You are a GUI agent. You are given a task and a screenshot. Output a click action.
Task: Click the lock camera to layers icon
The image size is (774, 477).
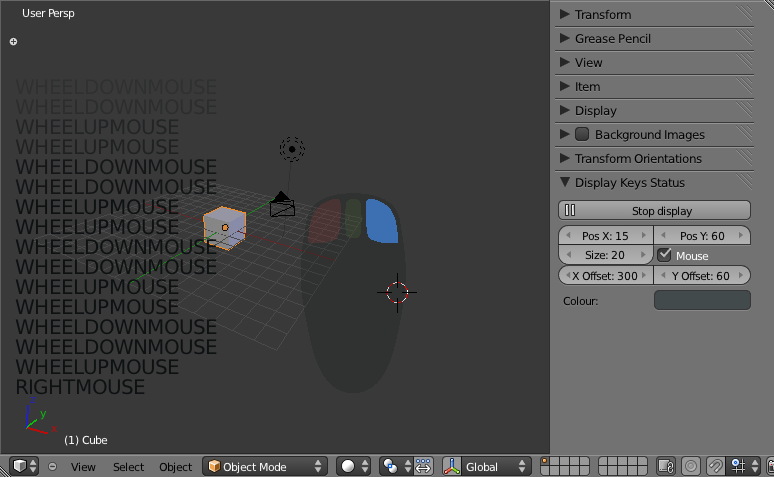point(666,466)
